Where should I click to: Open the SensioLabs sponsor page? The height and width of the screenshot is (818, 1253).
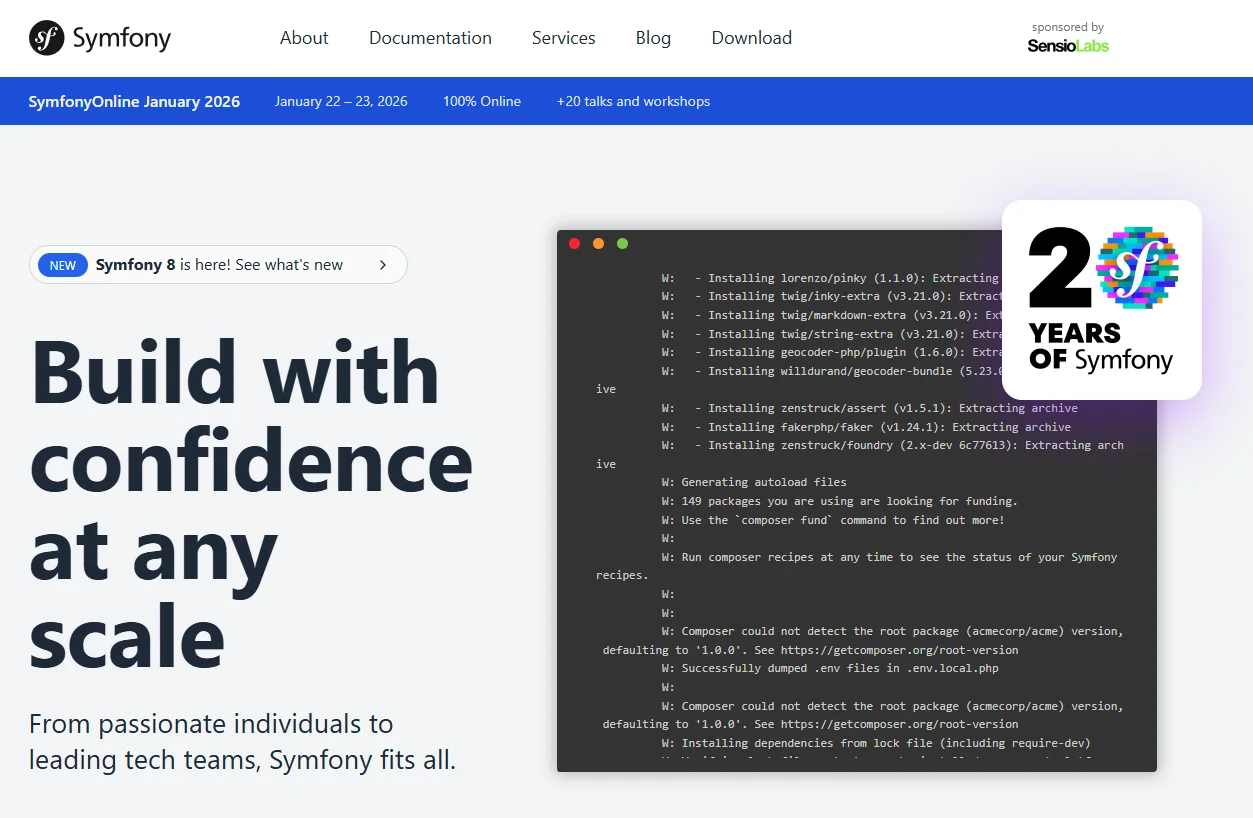1067,45
